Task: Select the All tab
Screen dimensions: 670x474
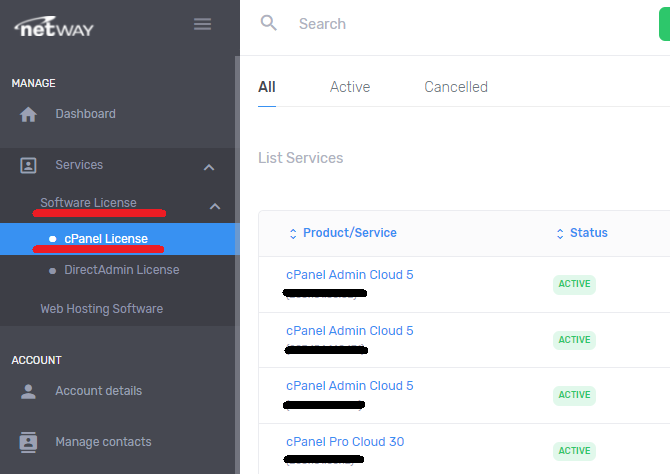Action: (266, 87)
